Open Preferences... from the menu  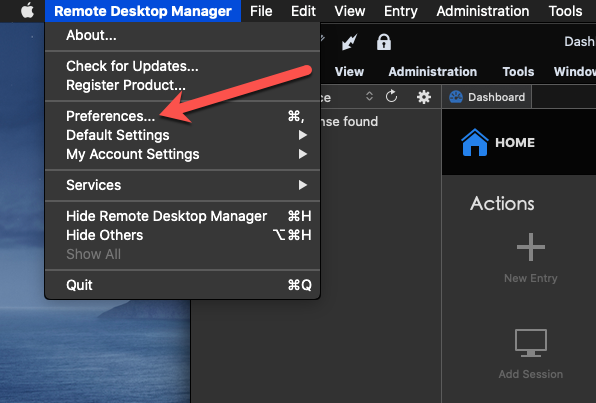(x=182, y=116)
